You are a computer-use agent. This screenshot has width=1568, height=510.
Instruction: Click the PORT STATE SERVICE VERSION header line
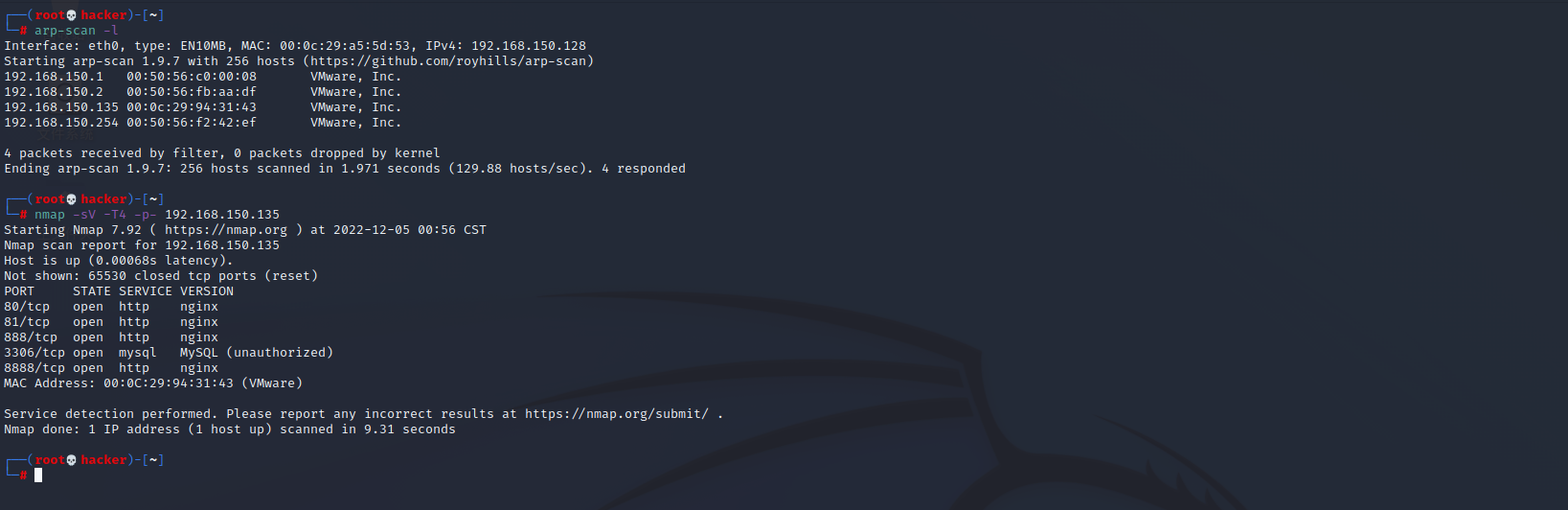point(119,291)
